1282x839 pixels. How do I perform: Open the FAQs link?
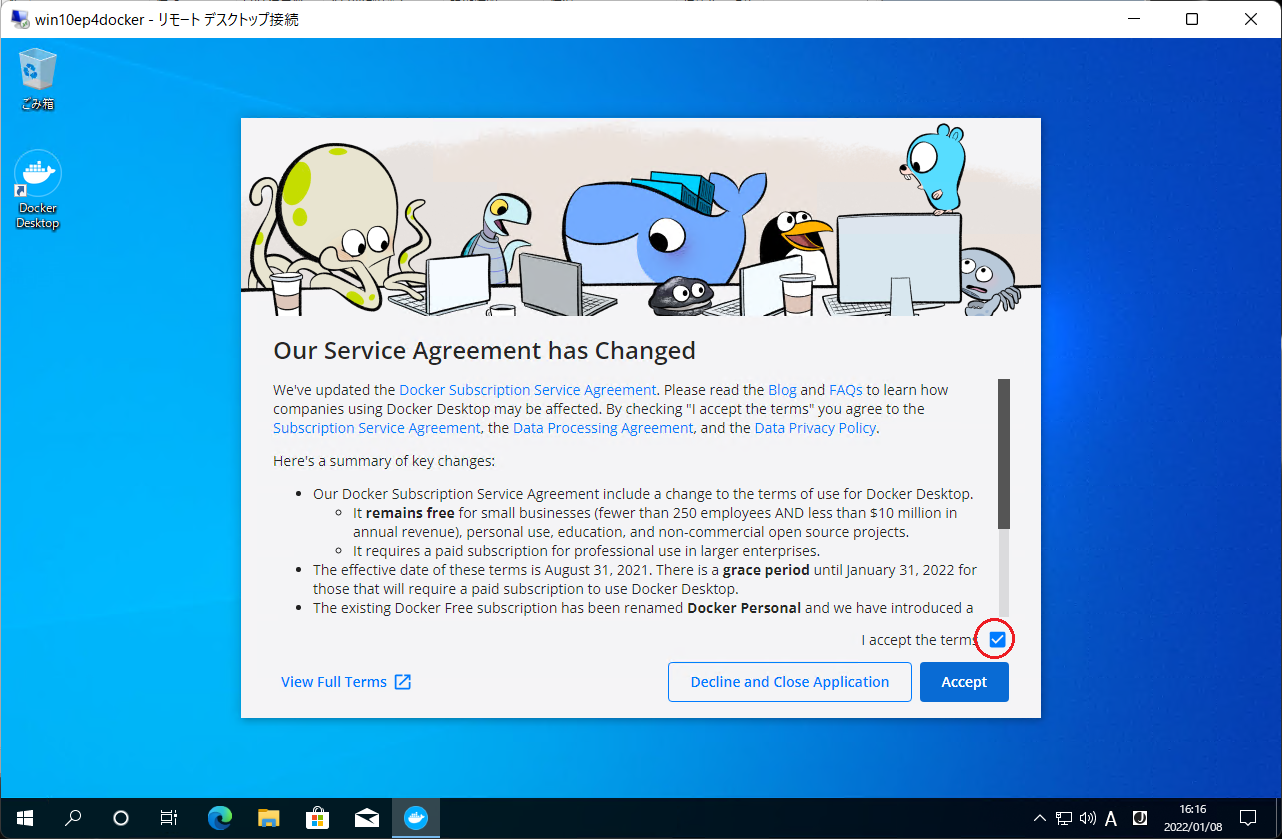click(x=845, y=390)
